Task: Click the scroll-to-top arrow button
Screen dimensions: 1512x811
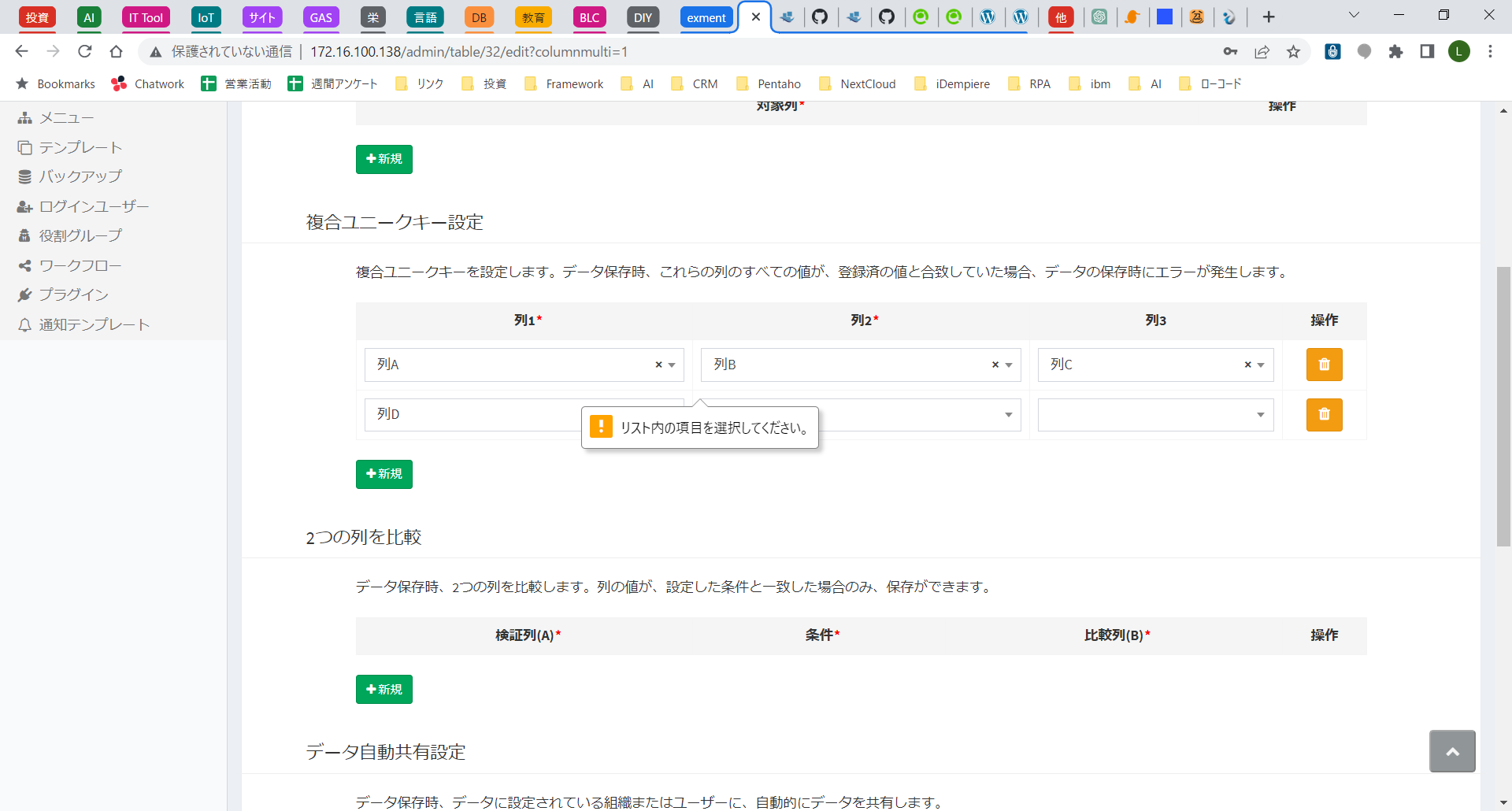Action: pyautogui.click(x=1452, y=751)
